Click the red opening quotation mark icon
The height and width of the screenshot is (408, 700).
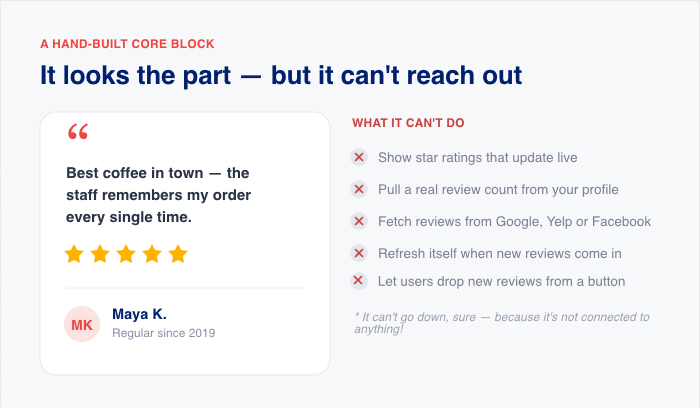point(78,131)
